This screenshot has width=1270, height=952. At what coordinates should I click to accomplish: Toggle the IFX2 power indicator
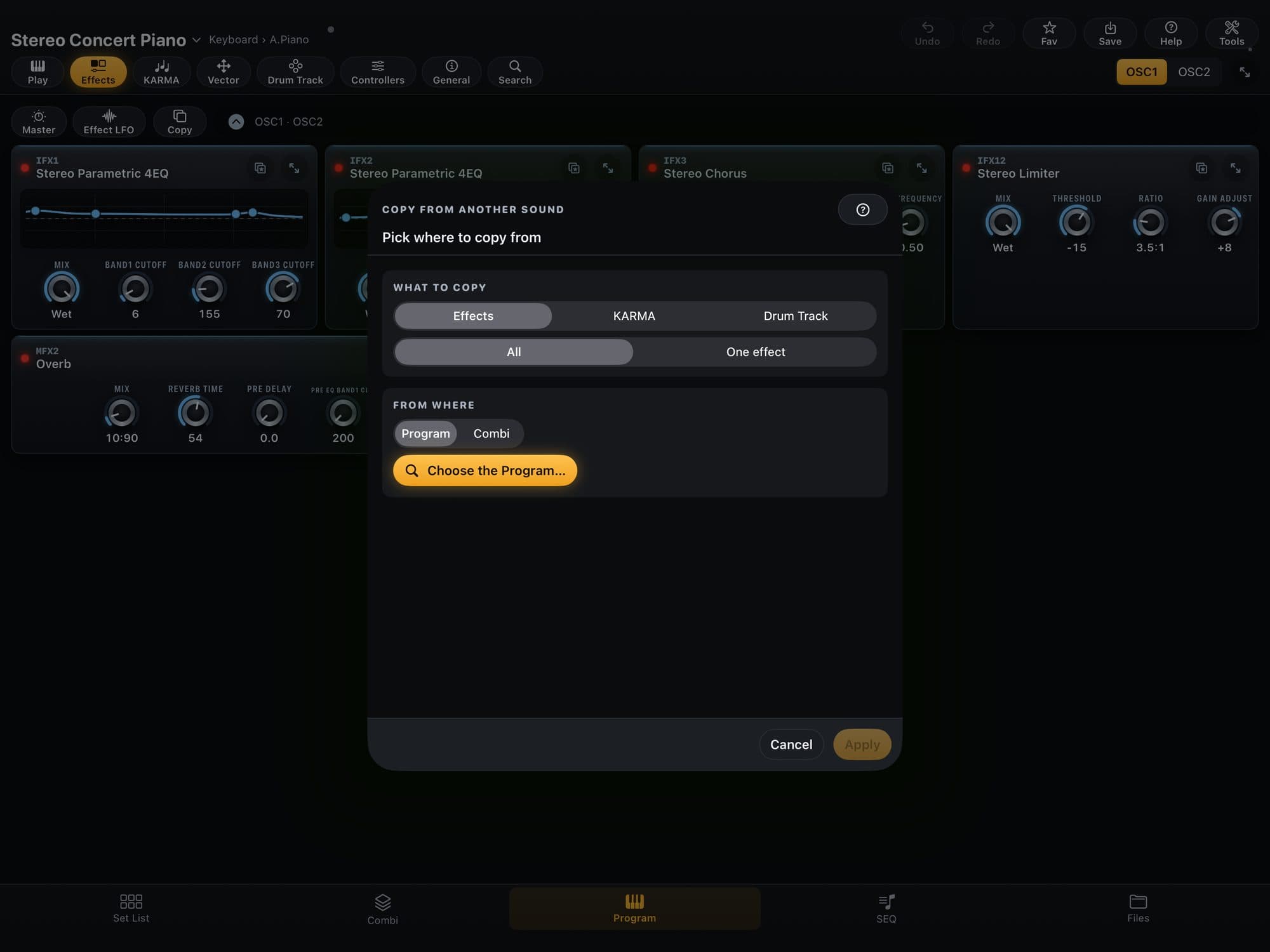click(x=338, y=168)
